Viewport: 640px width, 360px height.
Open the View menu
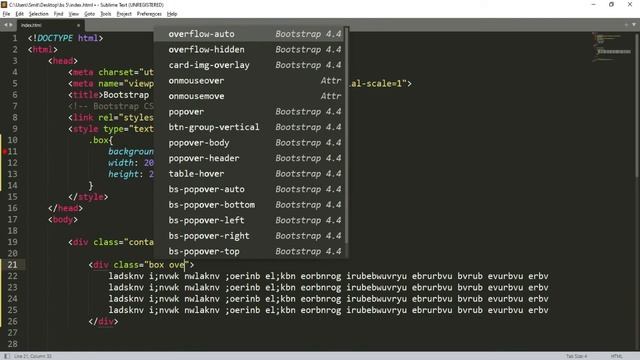pos(73,14)
